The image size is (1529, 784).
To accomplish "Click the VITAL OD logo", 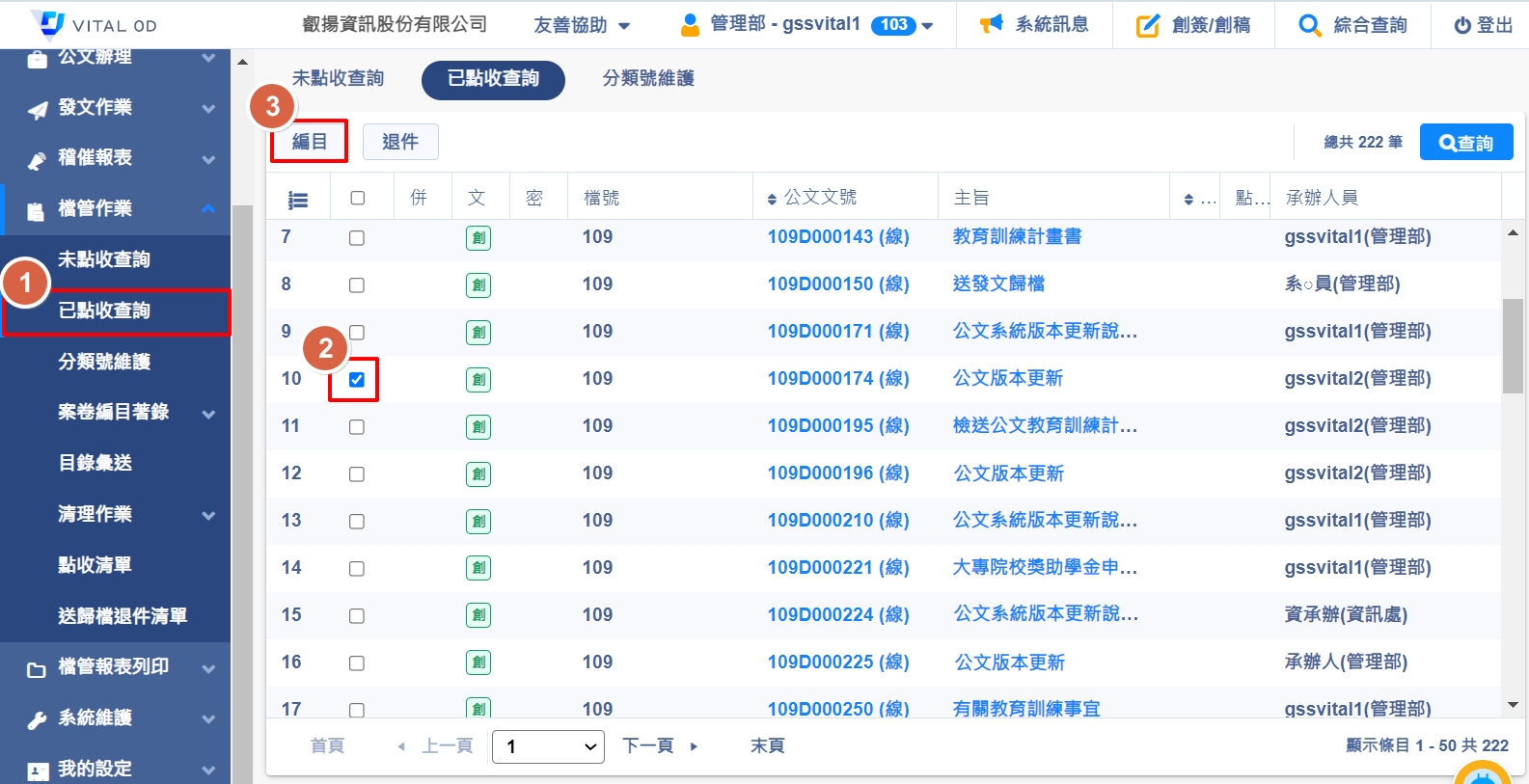I will (94, 24).
